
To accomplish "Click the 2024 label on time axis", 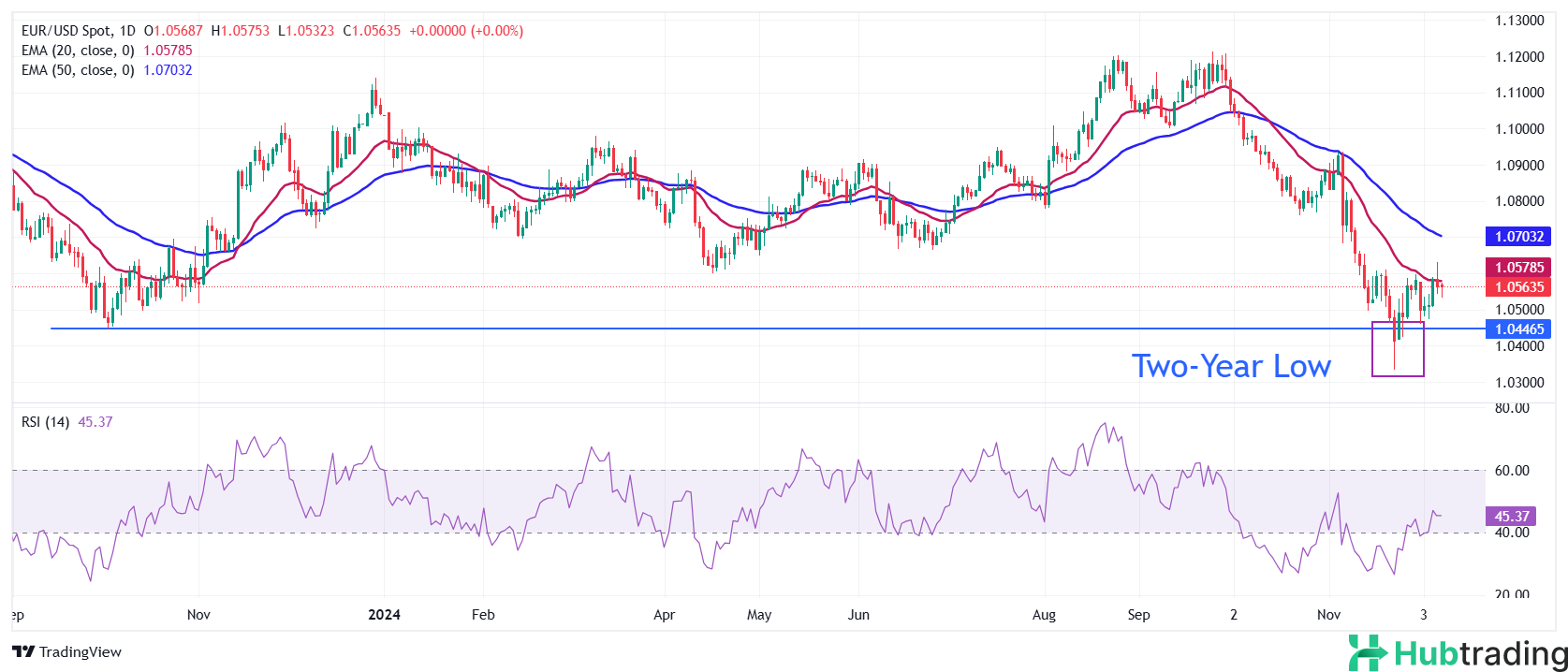I will tap(384, 615).
